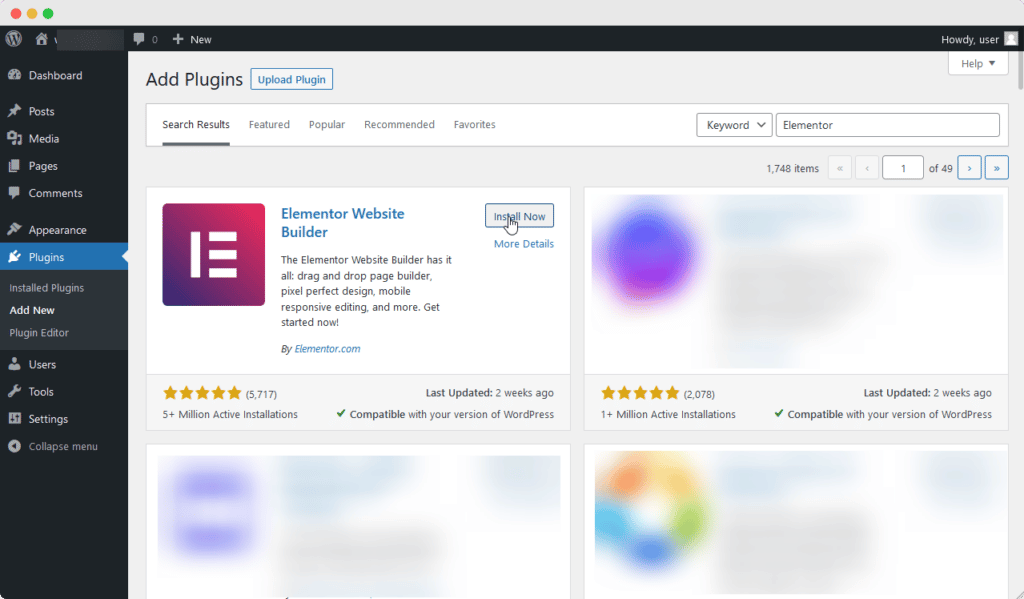Jump to the last results page
Viewport: 1024px width, 599px height.
point(997,168)
